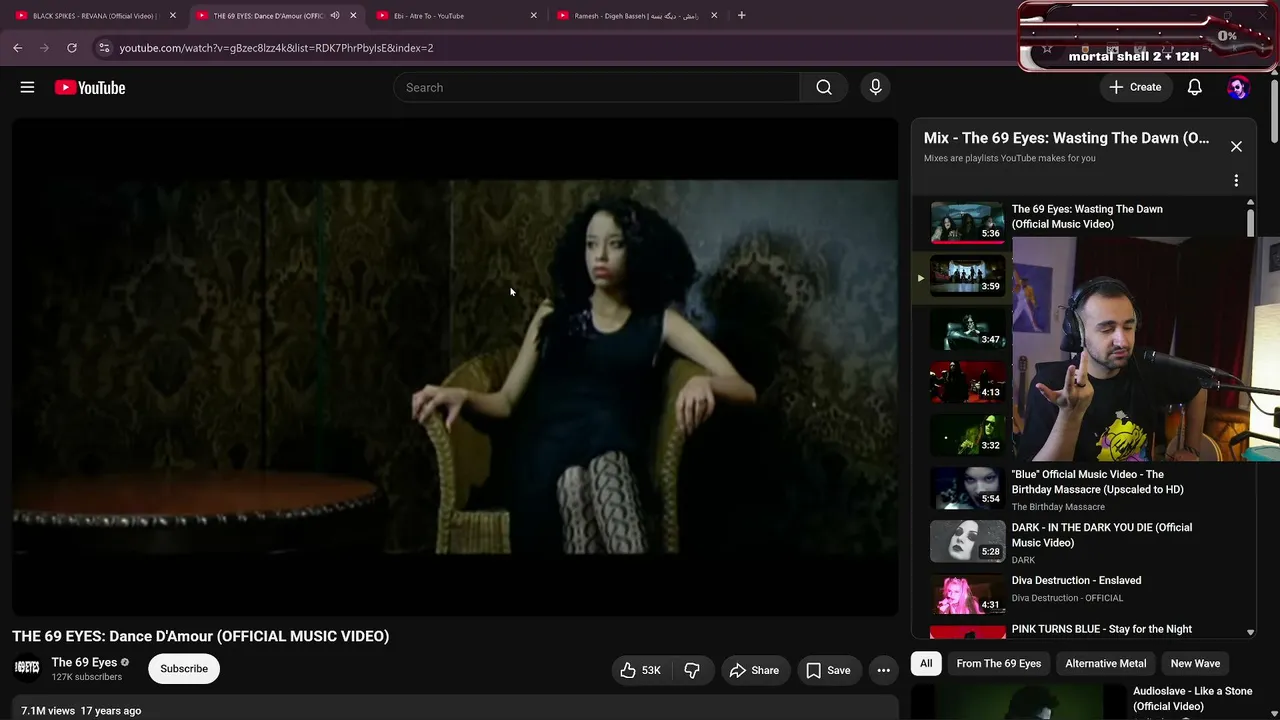Select the New Wave filter chip
This screenshot has width=1280, height=720.
point(1195,663)
